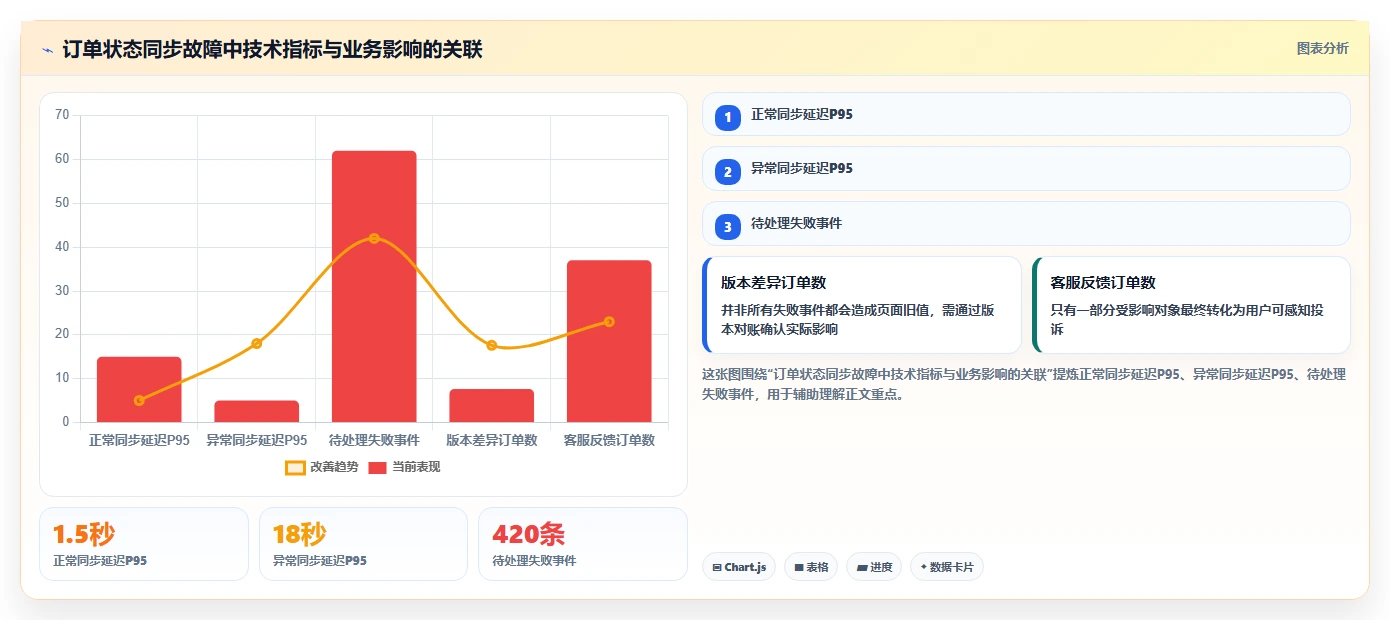
Task: Click the 18秒 stat card
Action: [x=363, y=544]
